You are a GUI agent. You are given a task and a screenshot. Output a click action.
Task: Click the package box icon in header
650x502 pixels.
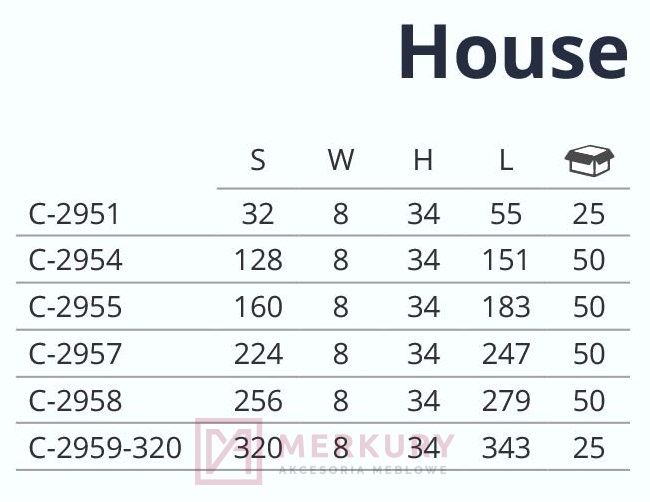coord(589,159)
